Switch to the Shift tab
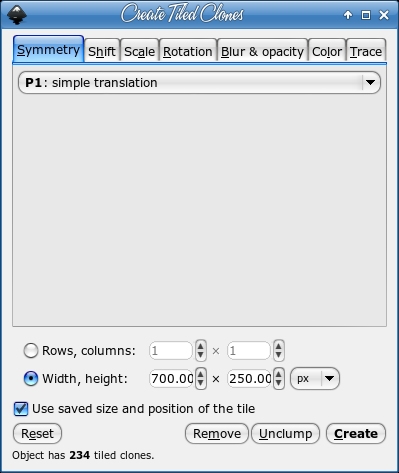Screen dimensions: 399x473 point(102,51)
